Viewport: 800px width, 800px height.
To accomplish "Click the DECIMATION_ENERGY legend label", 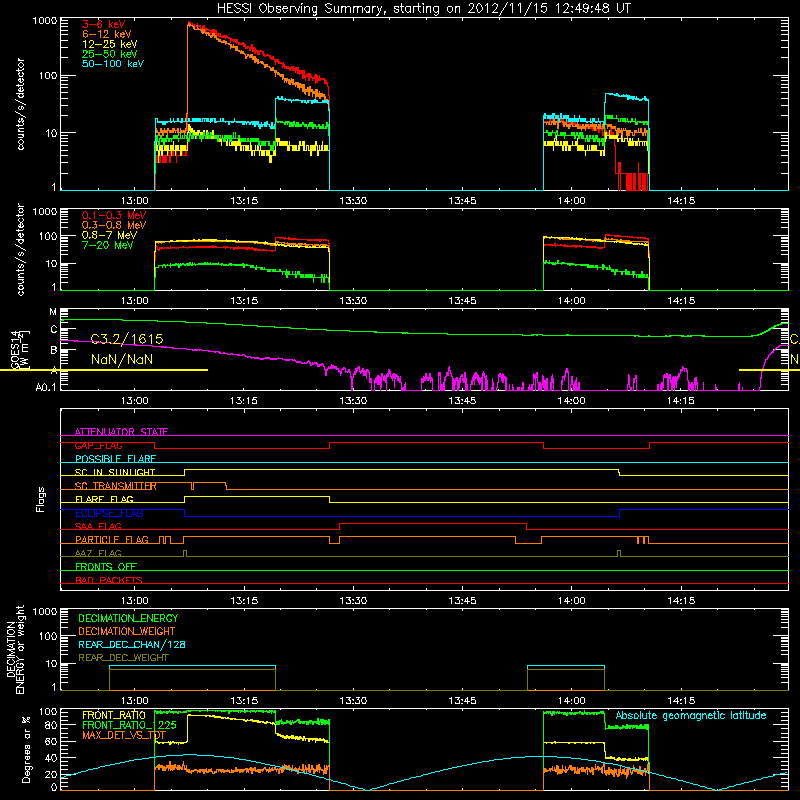I will (128, 618).
